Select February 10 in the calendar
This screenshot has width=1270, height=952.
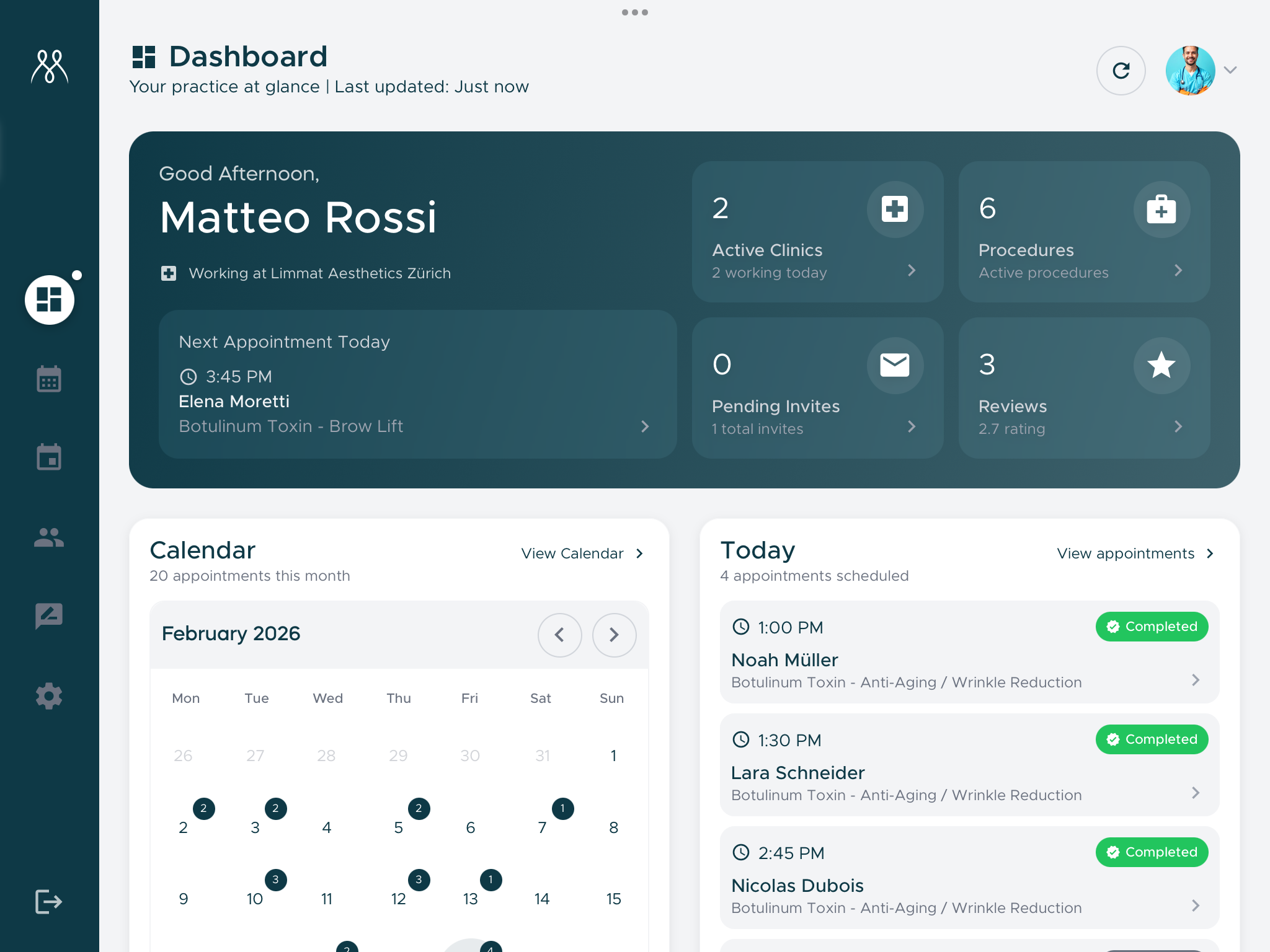coord(255,899)
